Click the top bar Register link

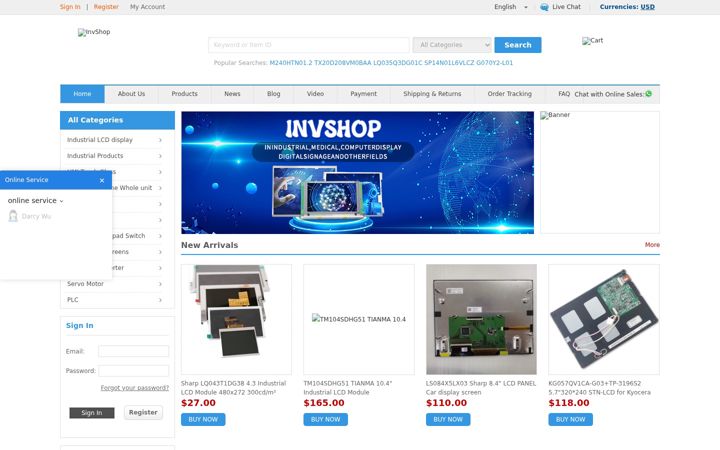106,7
